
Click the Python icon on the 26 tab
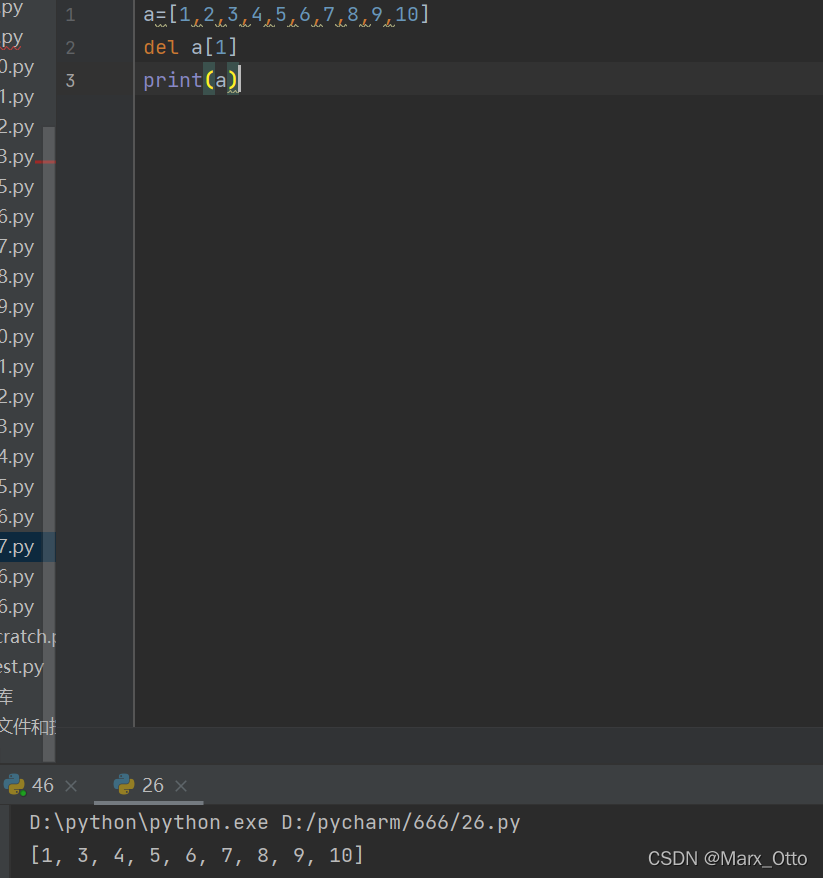point(124,785)
